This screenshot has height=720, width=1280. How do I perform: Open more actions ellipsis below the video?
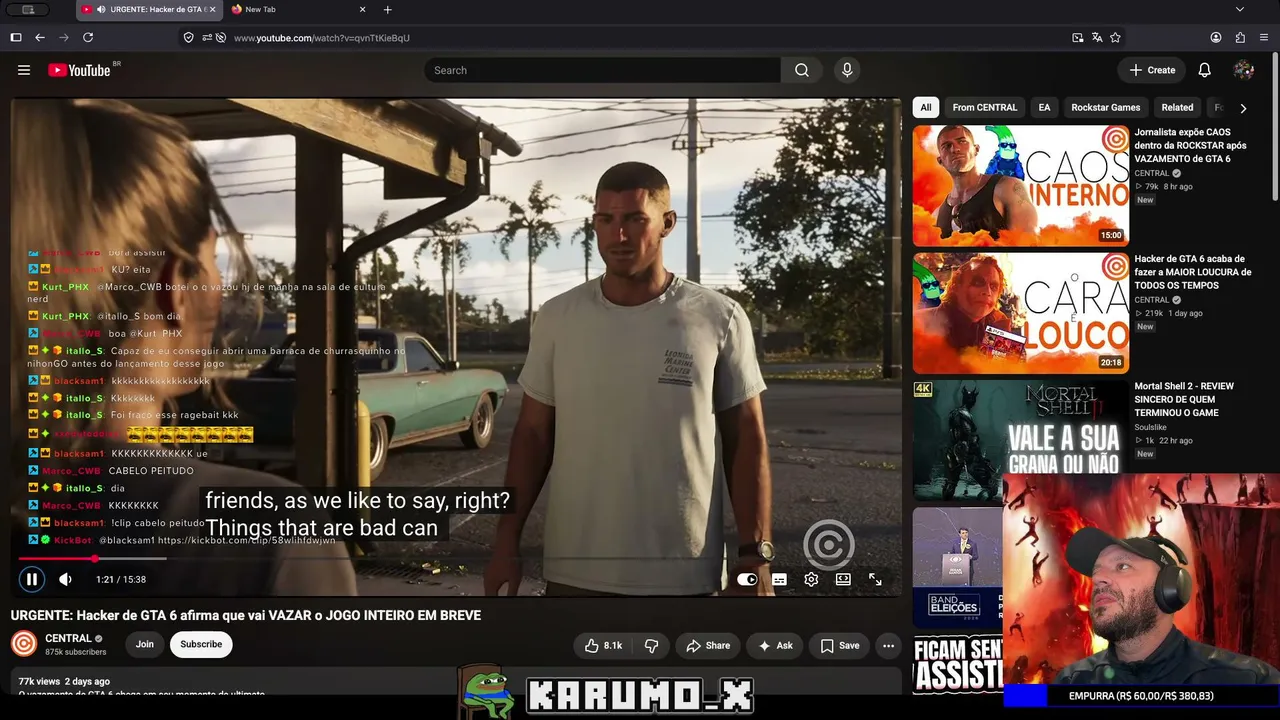coord(888,646)
